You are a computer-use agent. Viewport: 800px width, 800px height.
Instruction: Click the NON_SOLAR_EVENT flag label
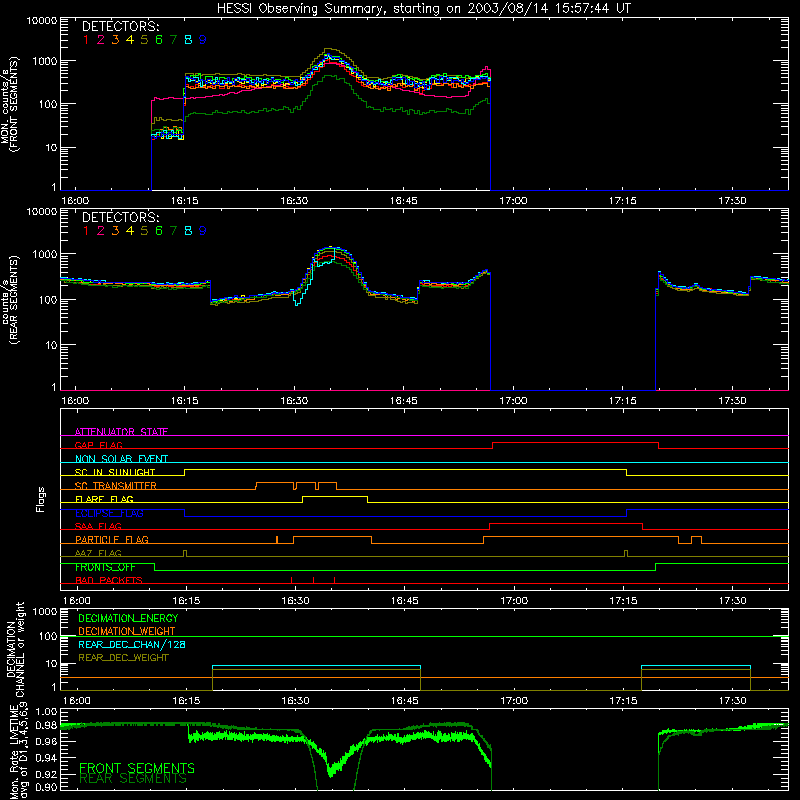click(121, 459)
